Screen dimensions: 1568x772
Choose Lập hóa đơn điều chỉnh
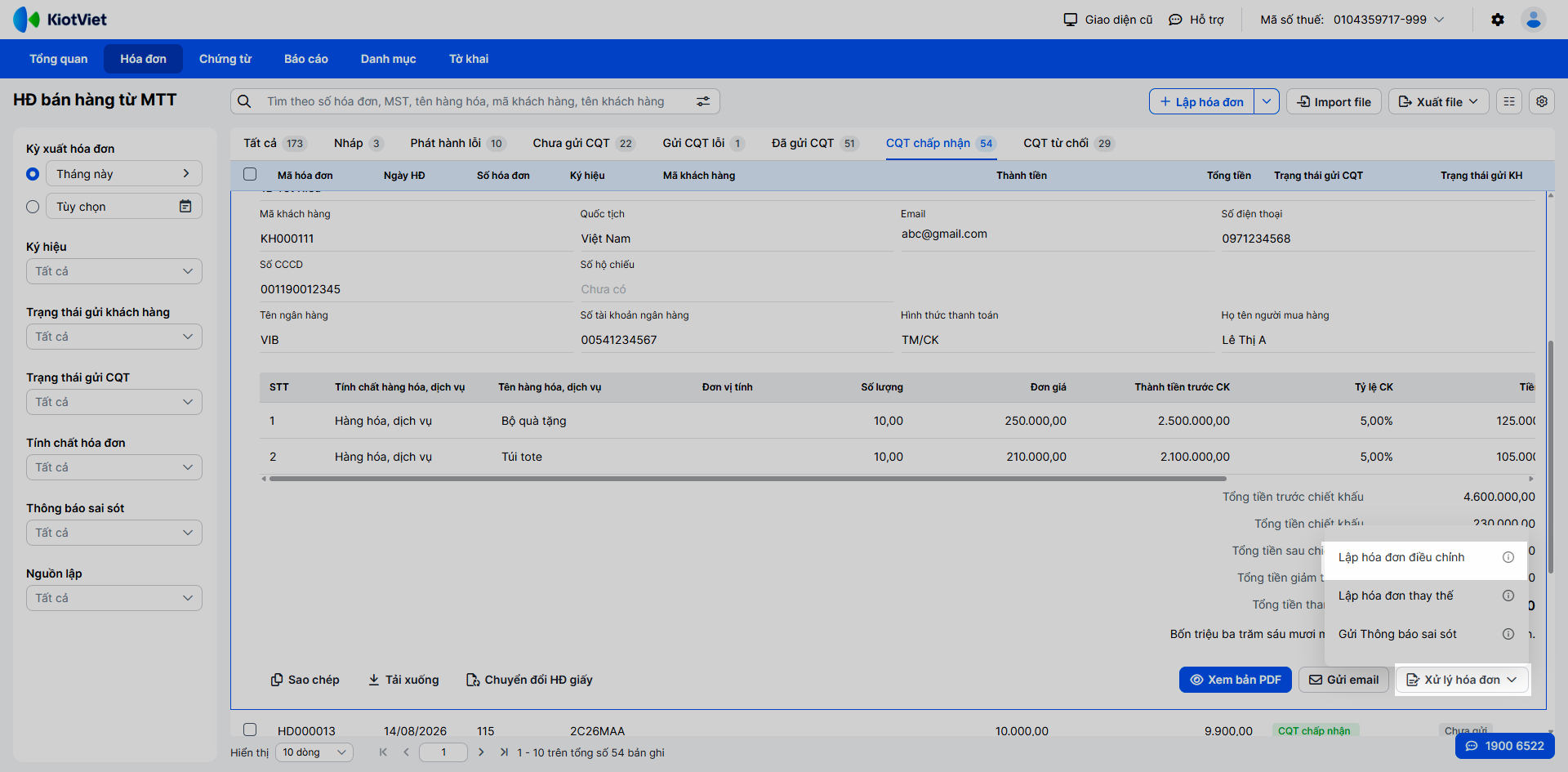tap(1401, 557)
